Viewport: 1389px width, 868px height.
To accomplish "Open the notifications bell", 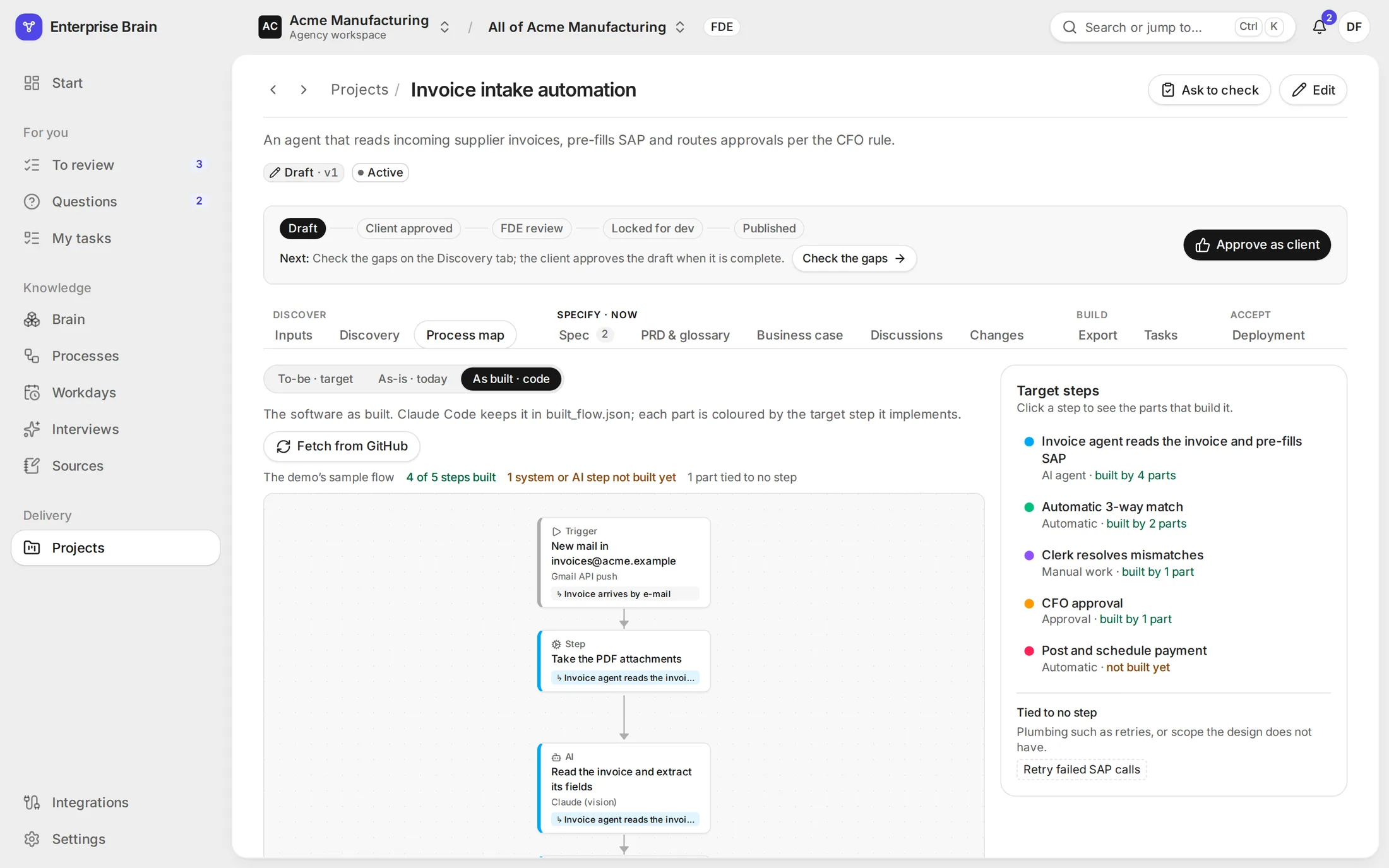I will [x=1319, y=27].
